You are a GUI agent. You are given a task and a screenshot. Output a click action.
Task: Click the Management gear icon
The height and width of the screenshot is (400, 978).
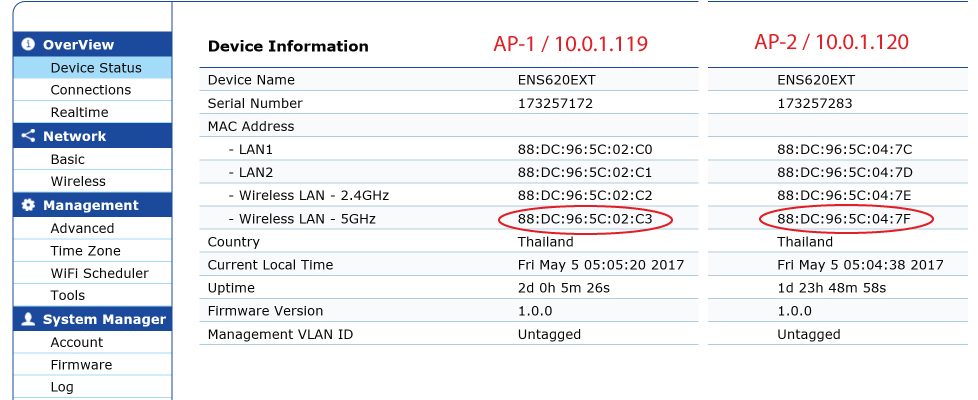[28, 205]
